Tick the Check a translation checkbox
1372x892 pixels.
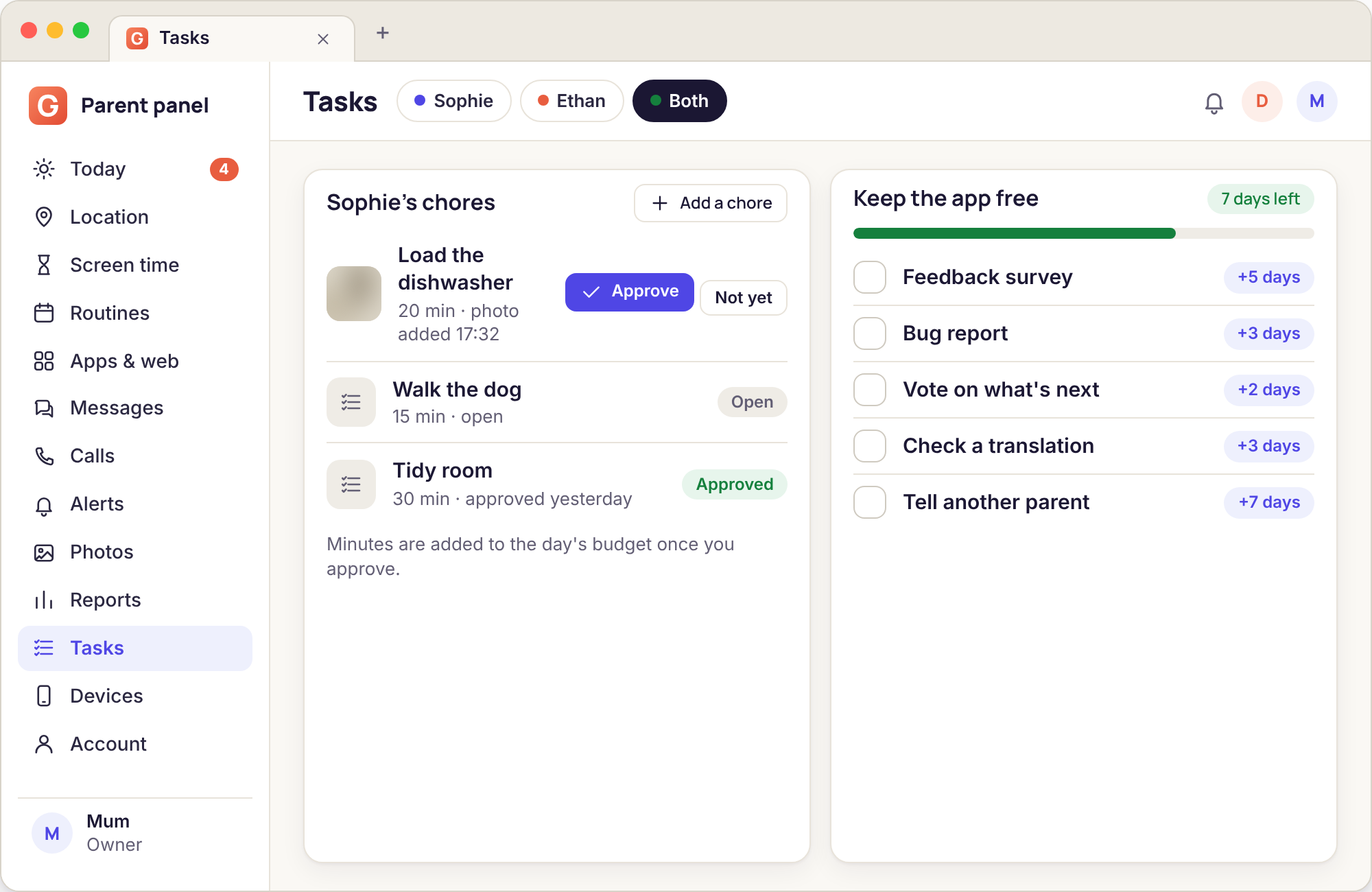(870, 446)
